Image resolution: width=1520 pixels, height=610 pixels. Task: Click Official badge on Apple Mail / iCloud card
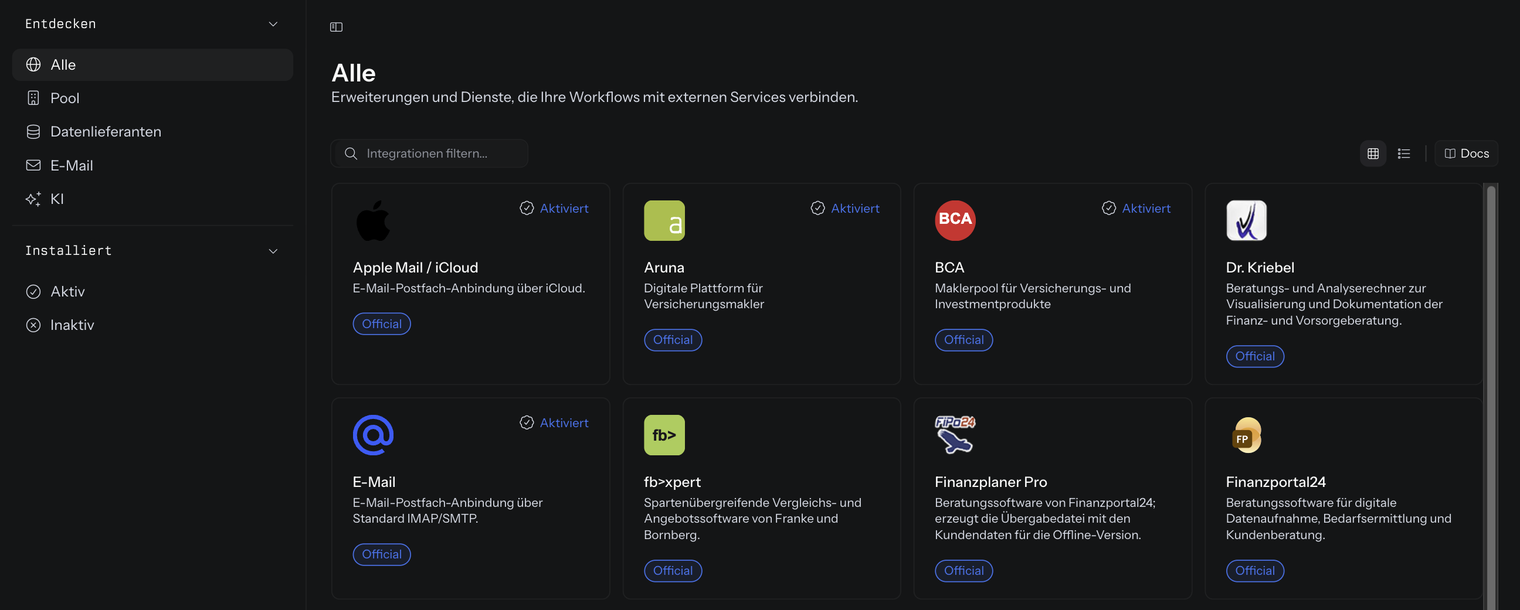click(x=382, y=324)
